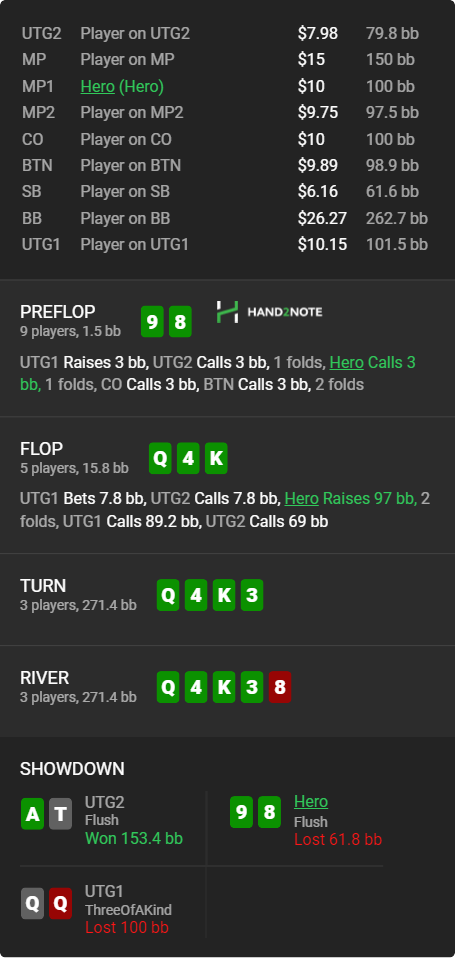Click the red 8 river card
This screenshot has height=958, width=455.
tap(280, 687)
